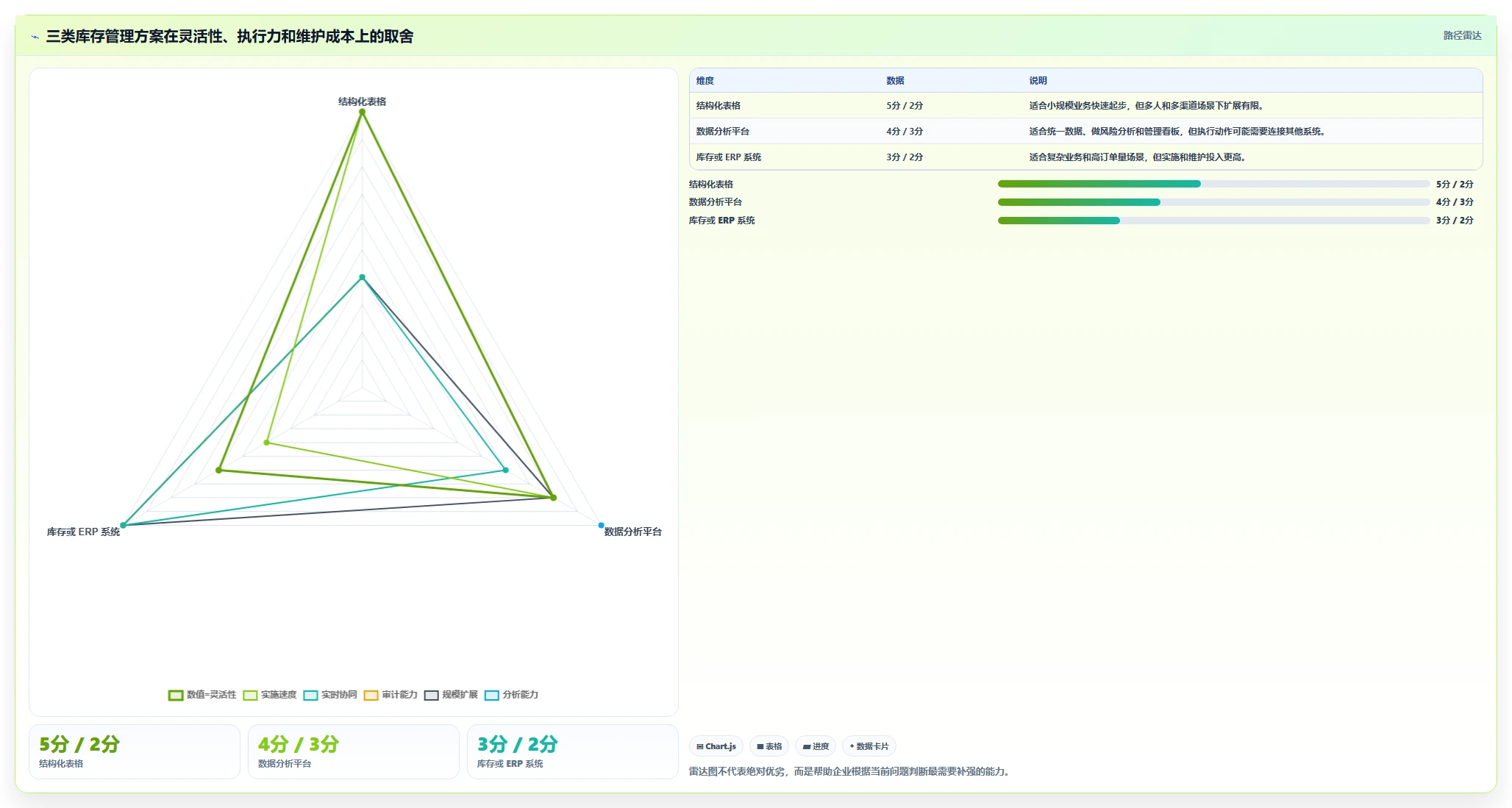This screenshot has height=808, width=1512.
Task: Click the 维度 column header
Action: [705, 81]
